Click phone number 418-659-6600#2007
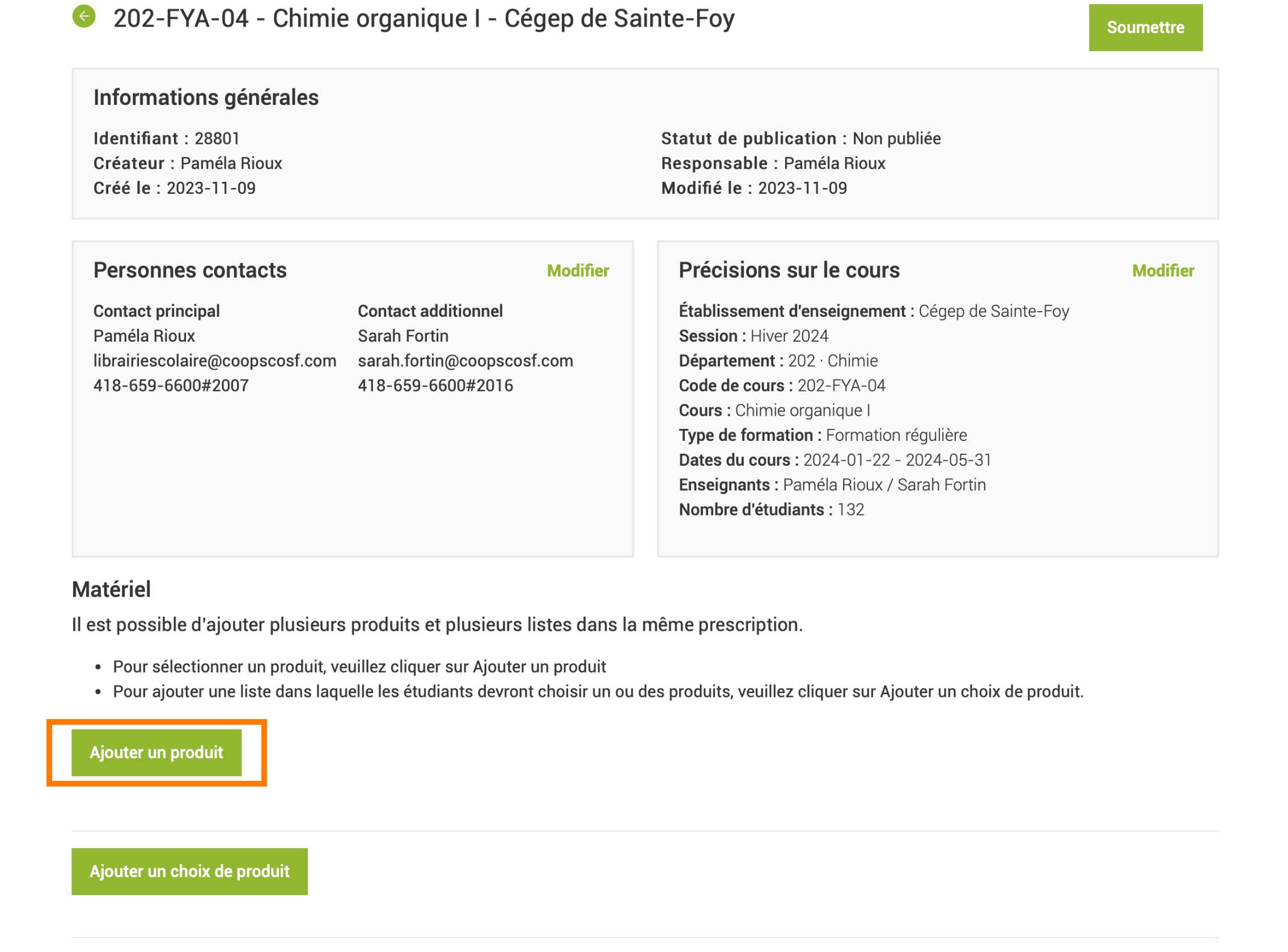Image resolution: width=1288 pixels, height=952 pixels. (171, 385)
